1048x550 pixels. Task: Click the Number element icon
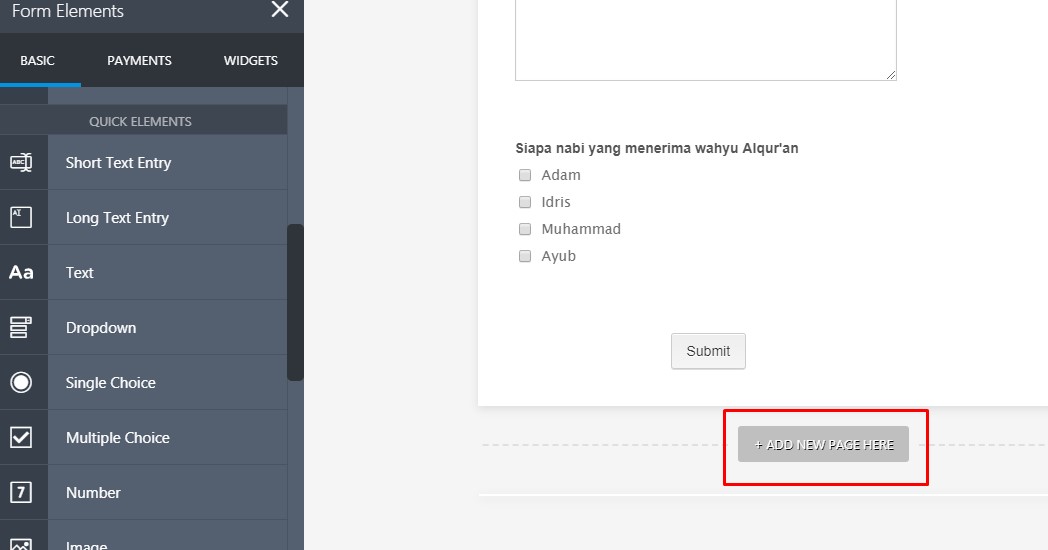point(21,493)
